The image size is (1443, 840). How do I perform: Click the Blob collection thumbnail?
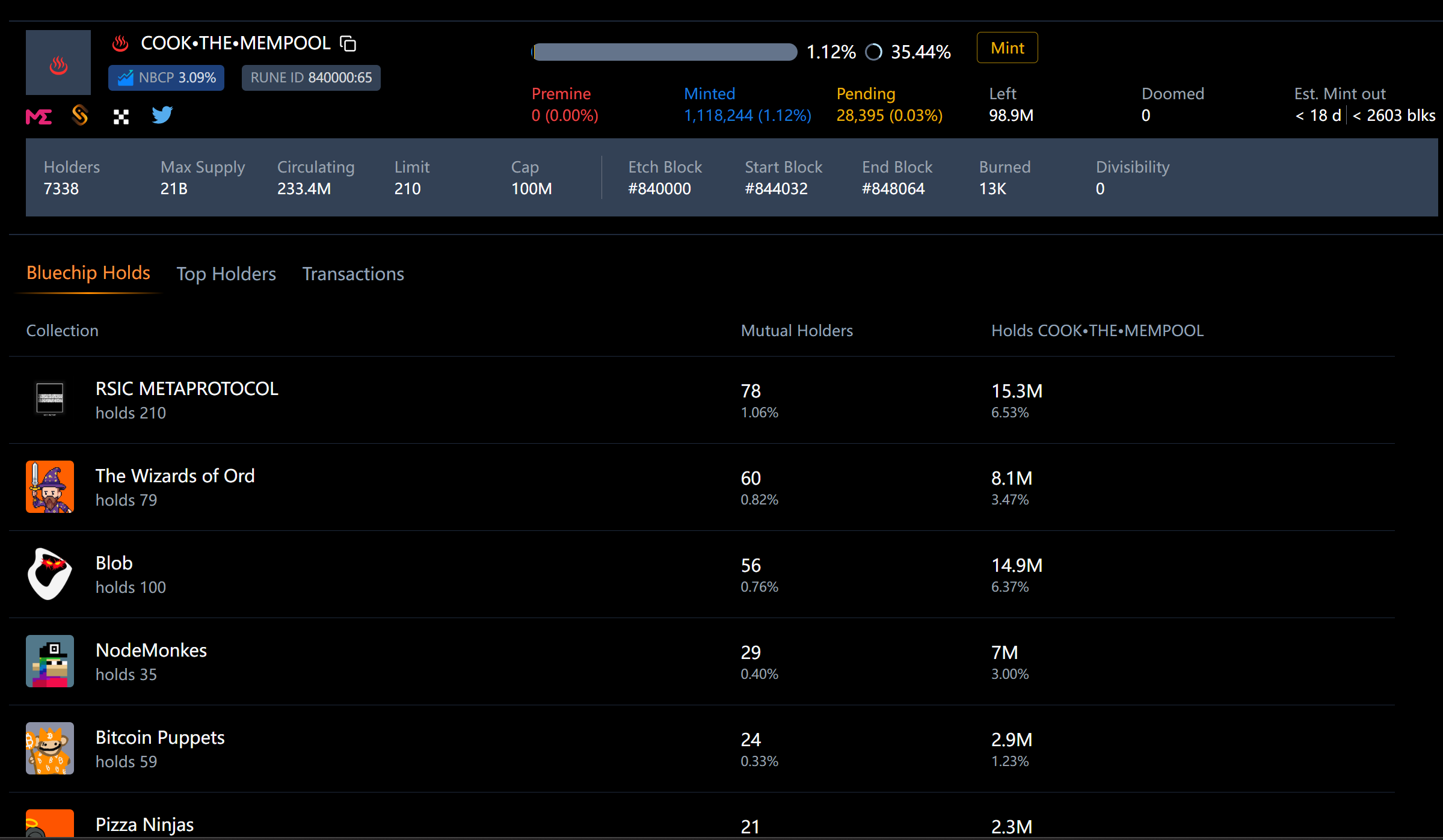[x=50, y=574]
